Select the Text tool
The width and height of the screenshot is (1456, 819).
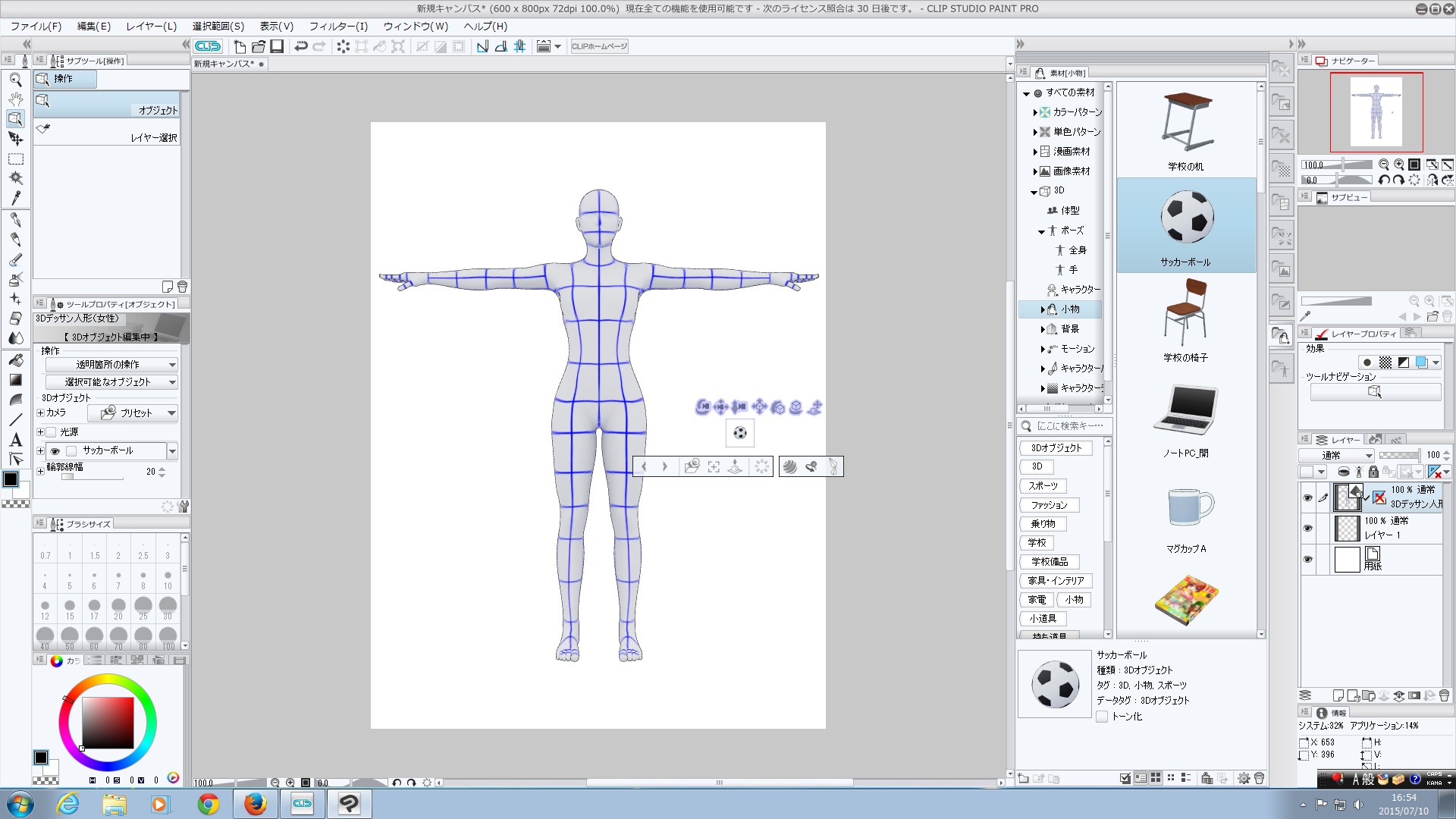pos(15,440)
